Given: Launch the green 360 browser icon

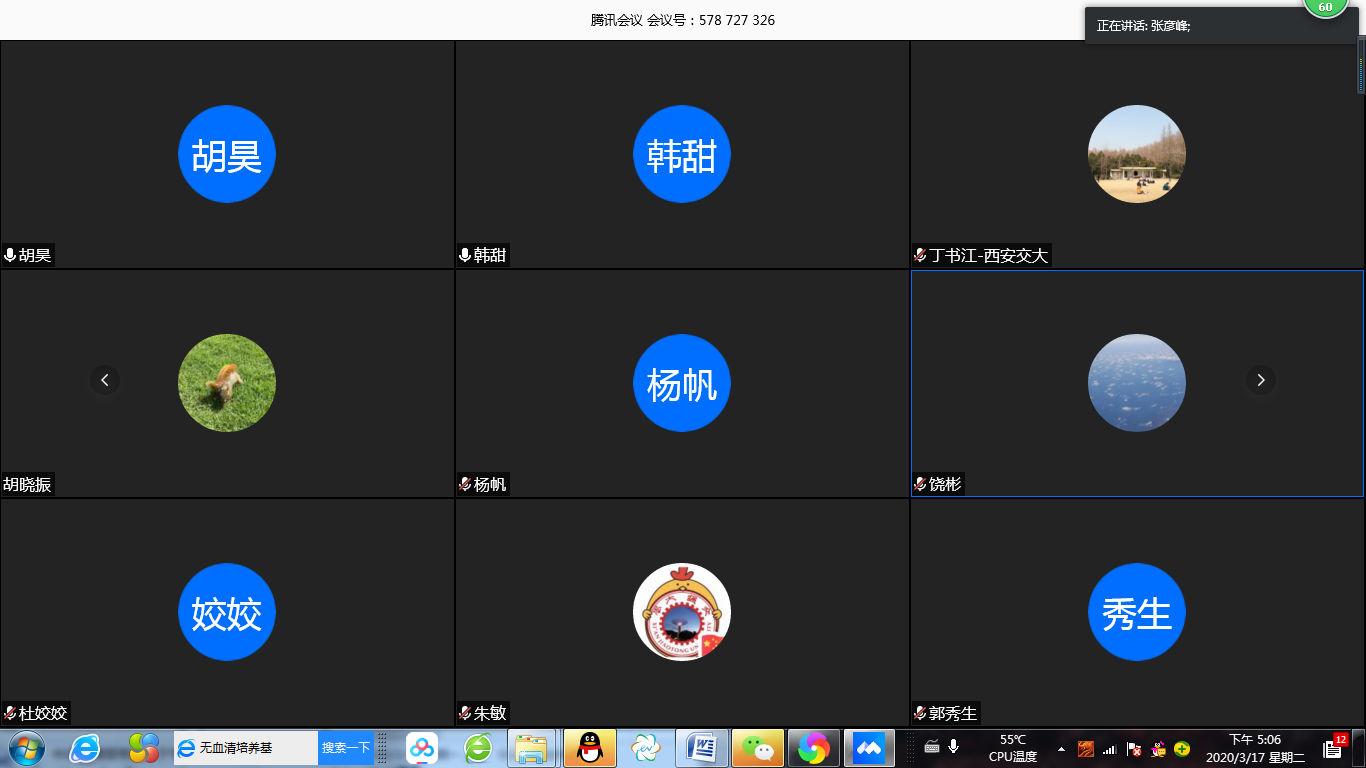Looking at the screenshot, I should point(478,748).
